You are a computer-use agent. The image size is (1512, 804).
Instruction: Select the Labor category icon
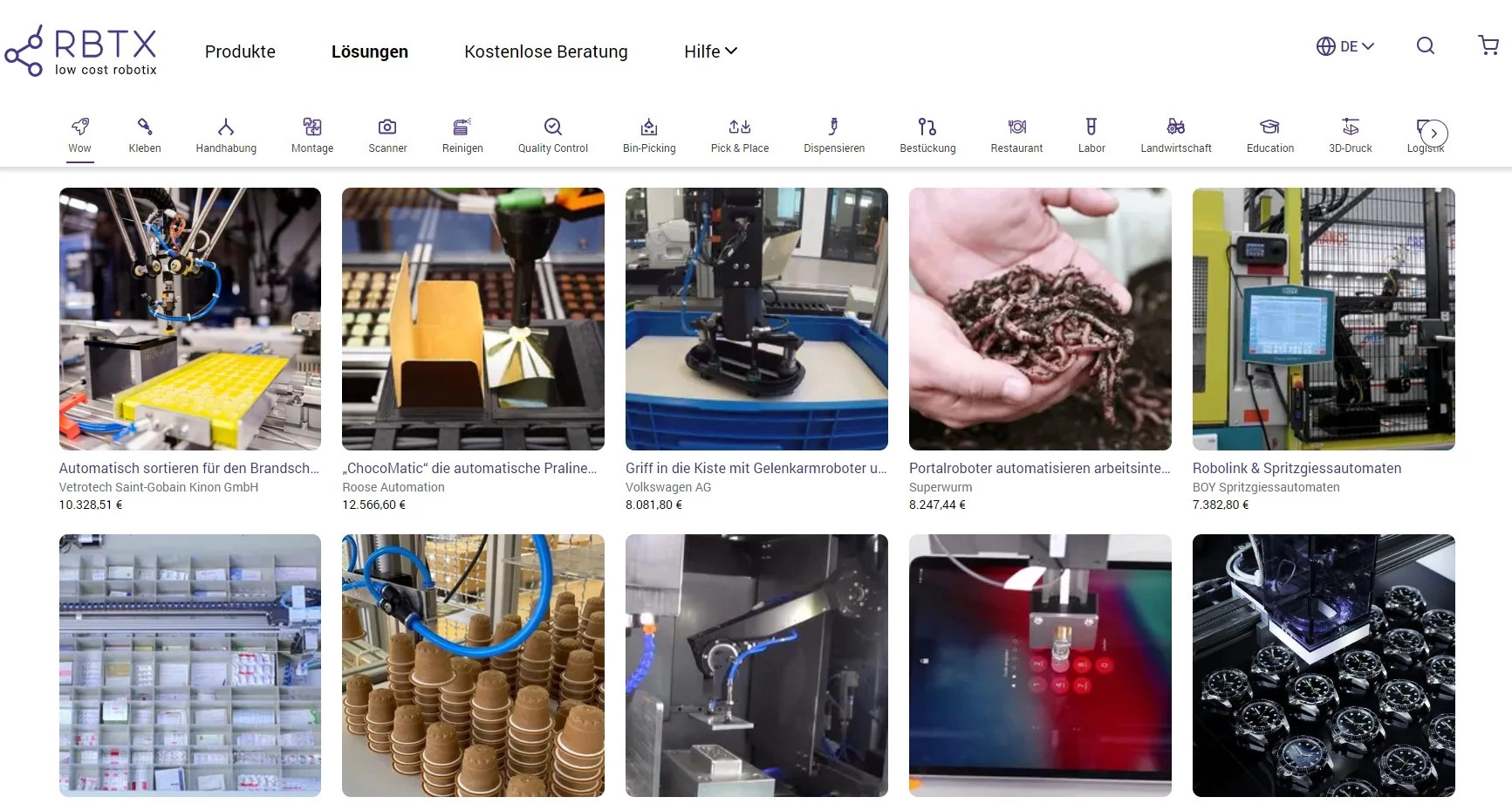coord(1091,133)
